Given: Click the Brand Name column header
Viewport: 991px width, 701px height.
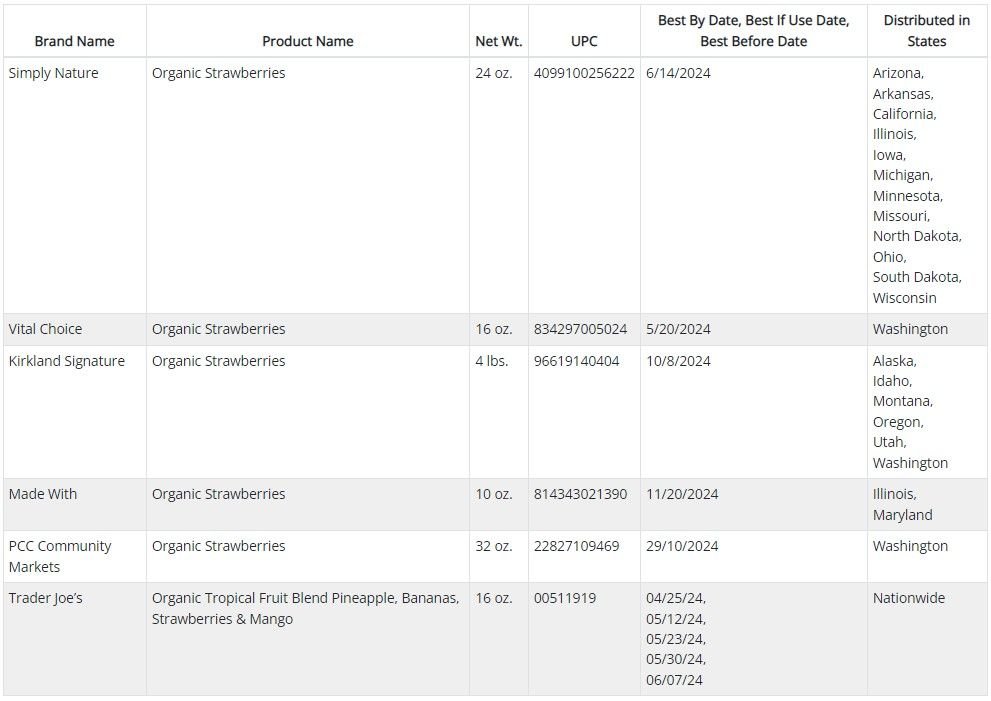Looking at the screenshot, I should tap(75, 41).
